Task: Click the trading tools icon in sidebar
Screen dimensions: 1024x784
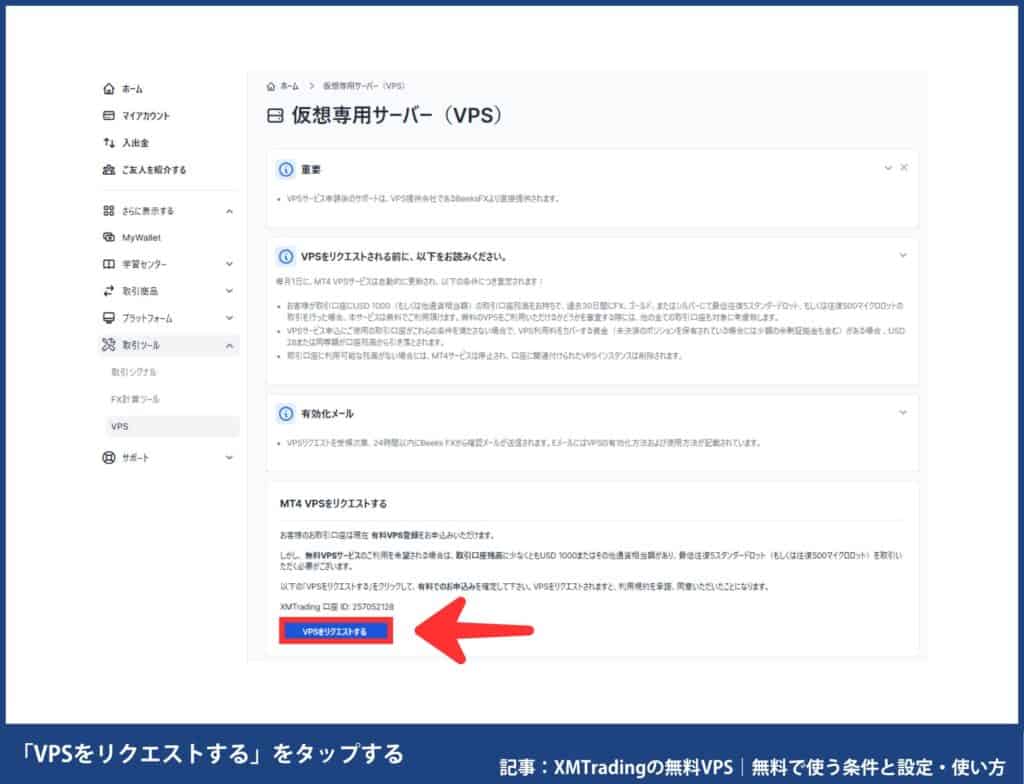Action: [x=108, y=344]
